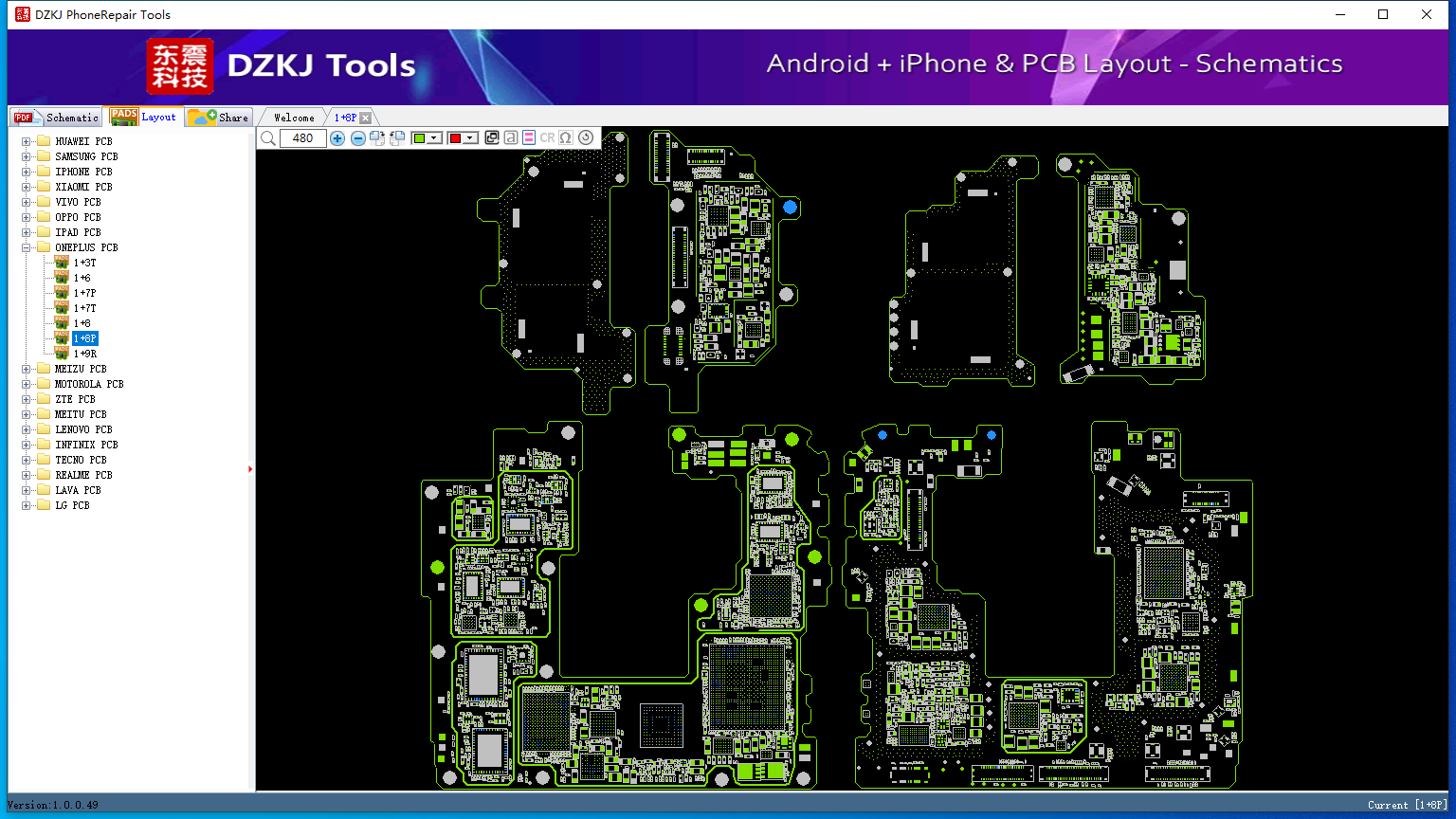Select the XIAOMI PCB label
This screenshot has width=1456, height=819.
(x=83, y=187)
